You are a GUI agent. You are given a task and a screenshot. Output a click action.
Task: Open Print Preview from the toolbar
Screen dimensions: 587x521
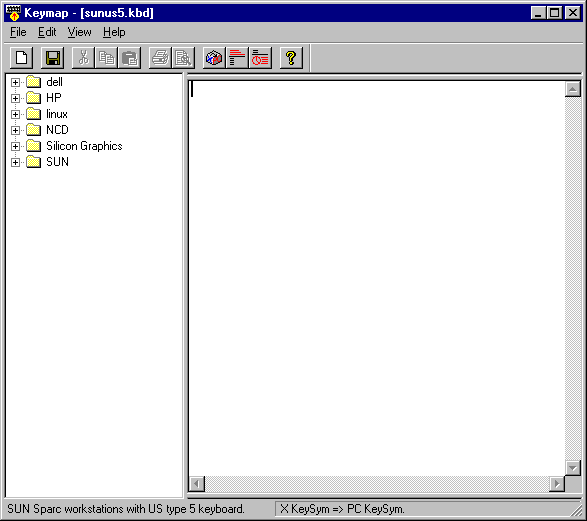tap(183, 58)
